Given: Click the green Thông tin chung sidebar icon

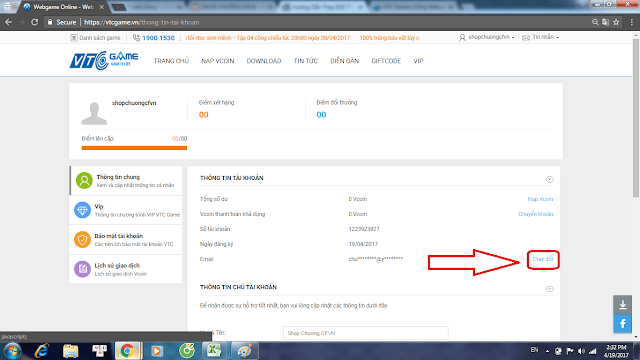Looking at the screenshot, I should pos(84,180).
